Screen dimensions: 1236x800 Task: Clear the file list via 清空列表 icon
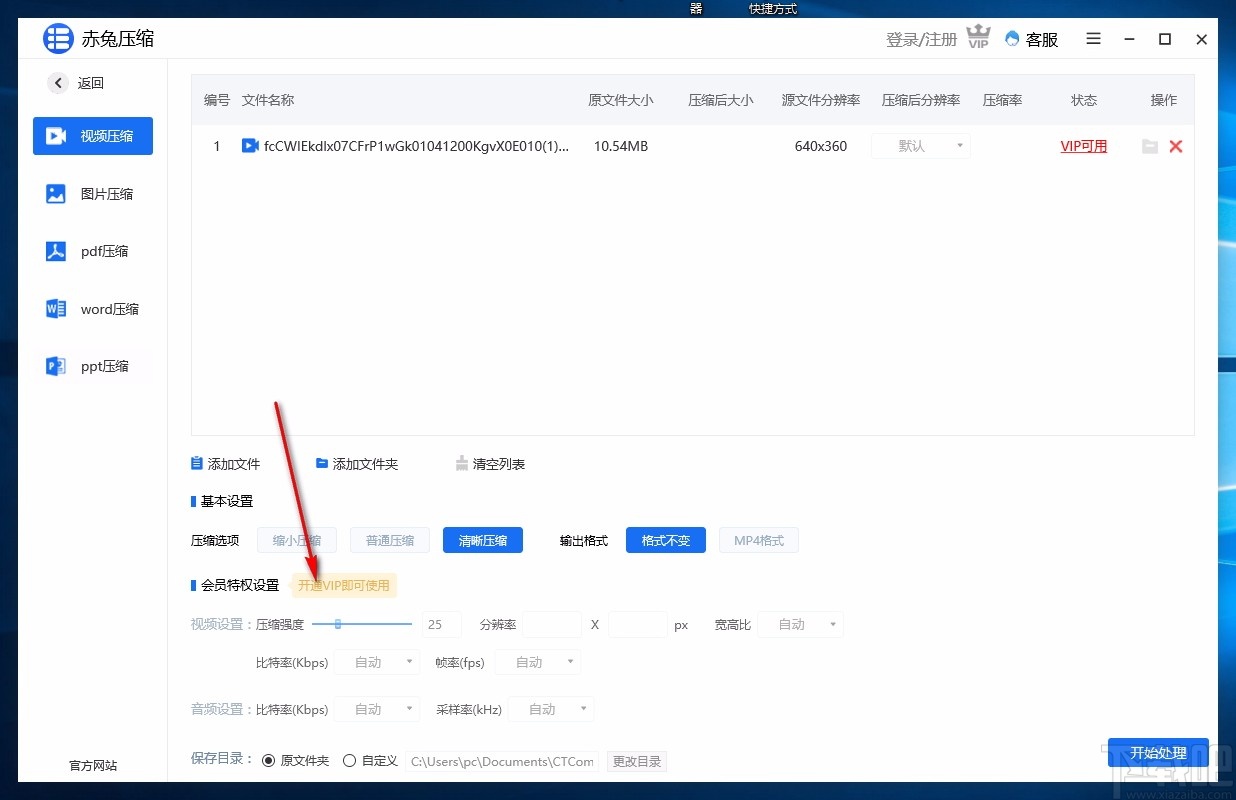(x=461, y=463)
